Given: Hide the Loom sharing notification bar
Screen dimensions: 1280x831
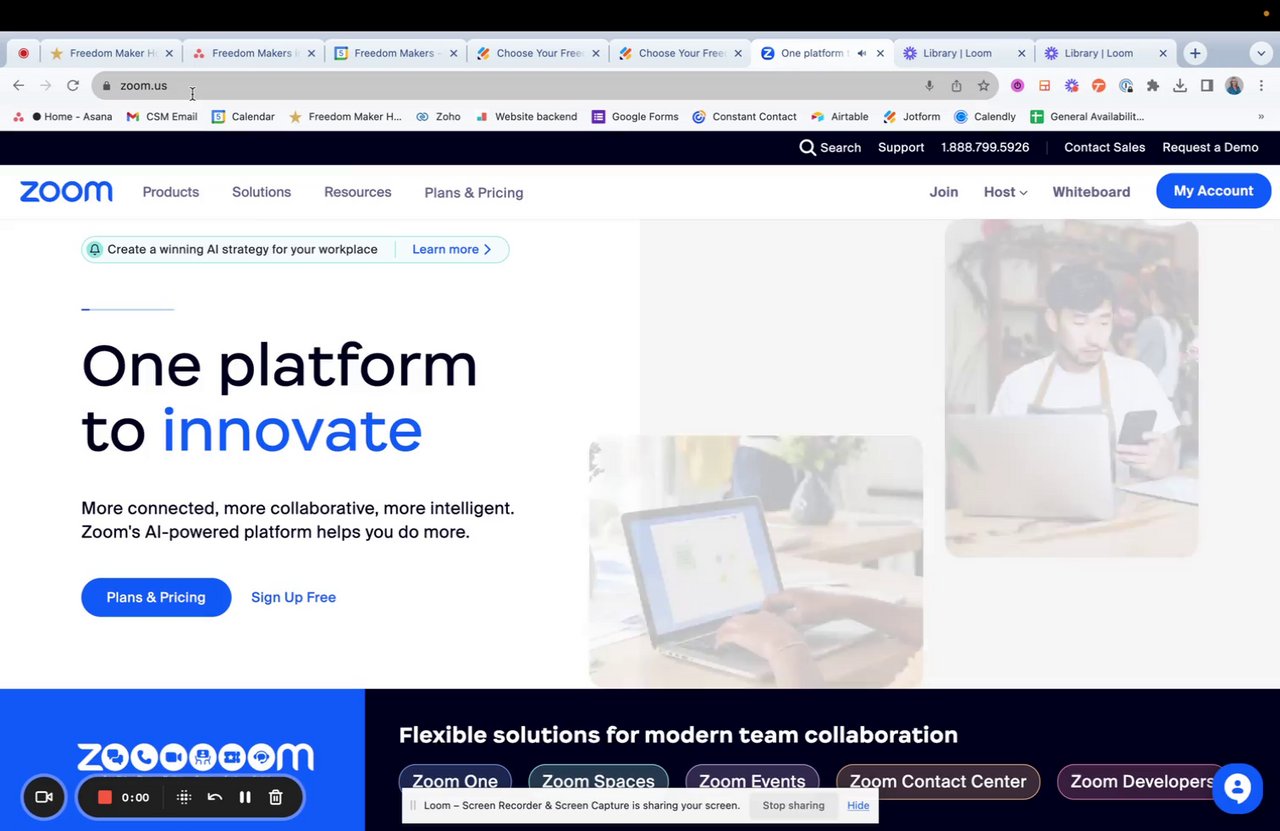Looking at the screenshot, I should [858, 805].
